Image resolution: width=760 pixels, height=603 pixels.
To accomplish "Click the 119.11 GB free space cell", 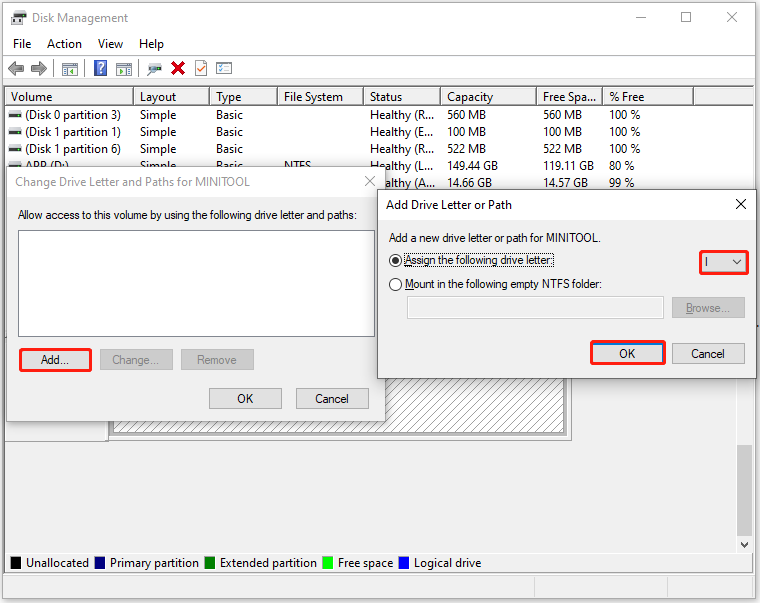I will (x=569, y=166).
